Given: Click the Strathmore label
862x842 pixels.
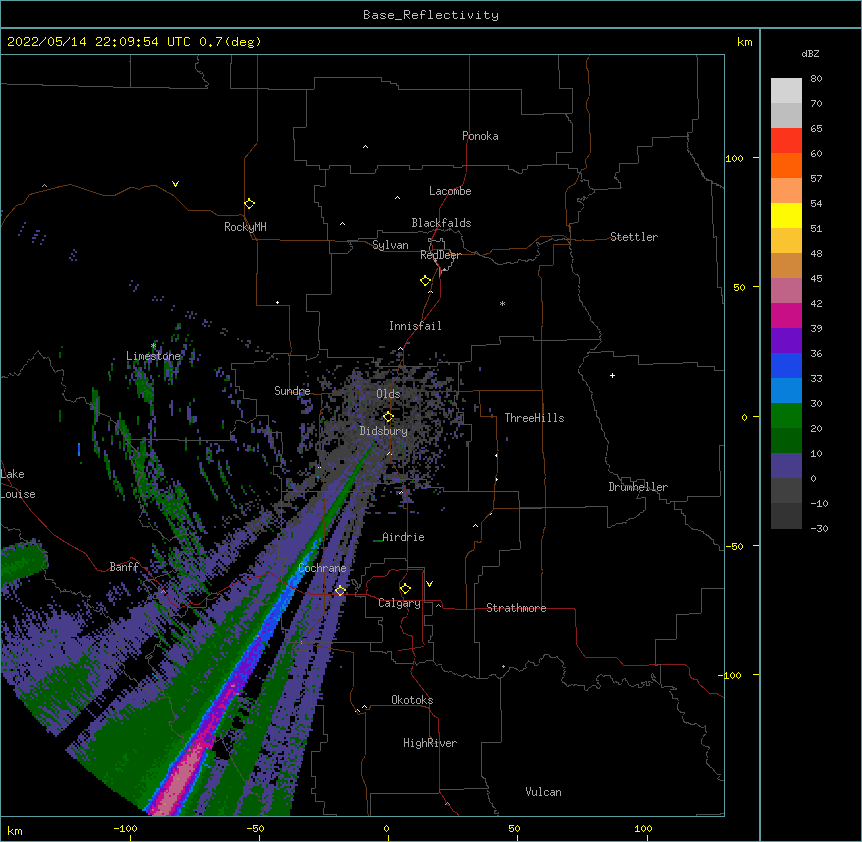Looking at the screenshot, I should click(x=516, y=608).
